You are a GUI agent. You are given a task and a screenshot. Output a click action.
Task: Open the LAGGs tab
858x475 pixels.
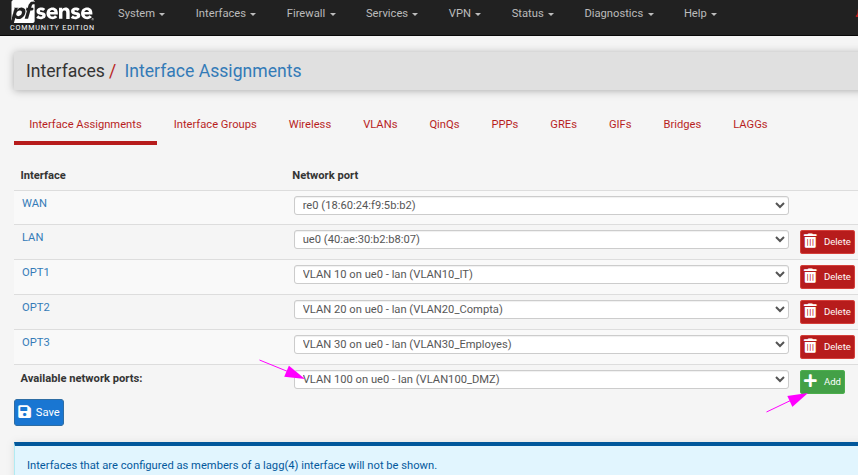point(750,124)
